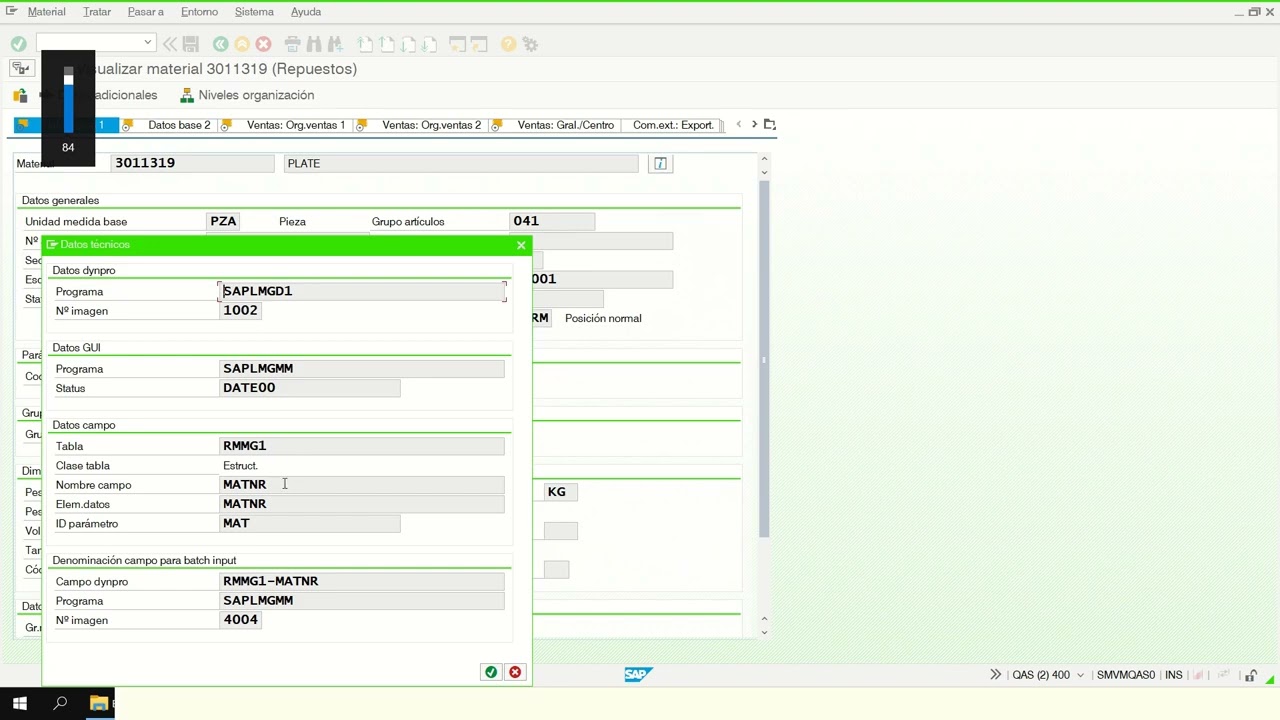Switch to the Com.ext.: Export. tab
Screen dimensions: 1280x720
tap(673, 125)
